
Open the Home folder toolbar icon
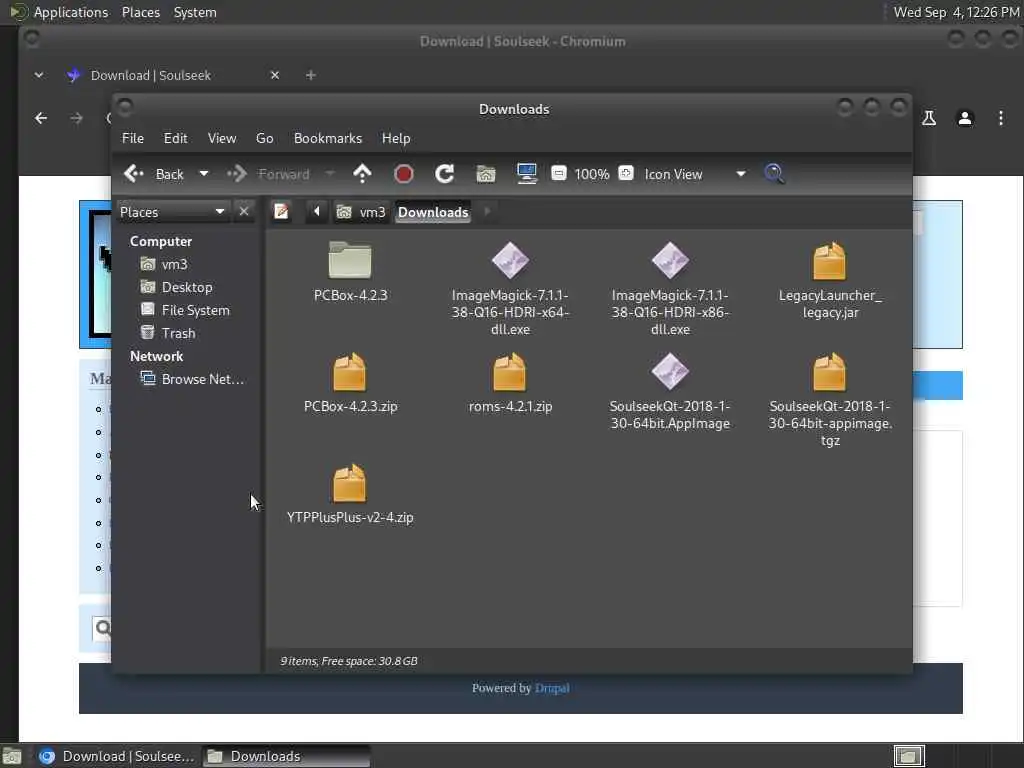coord(486,174)
